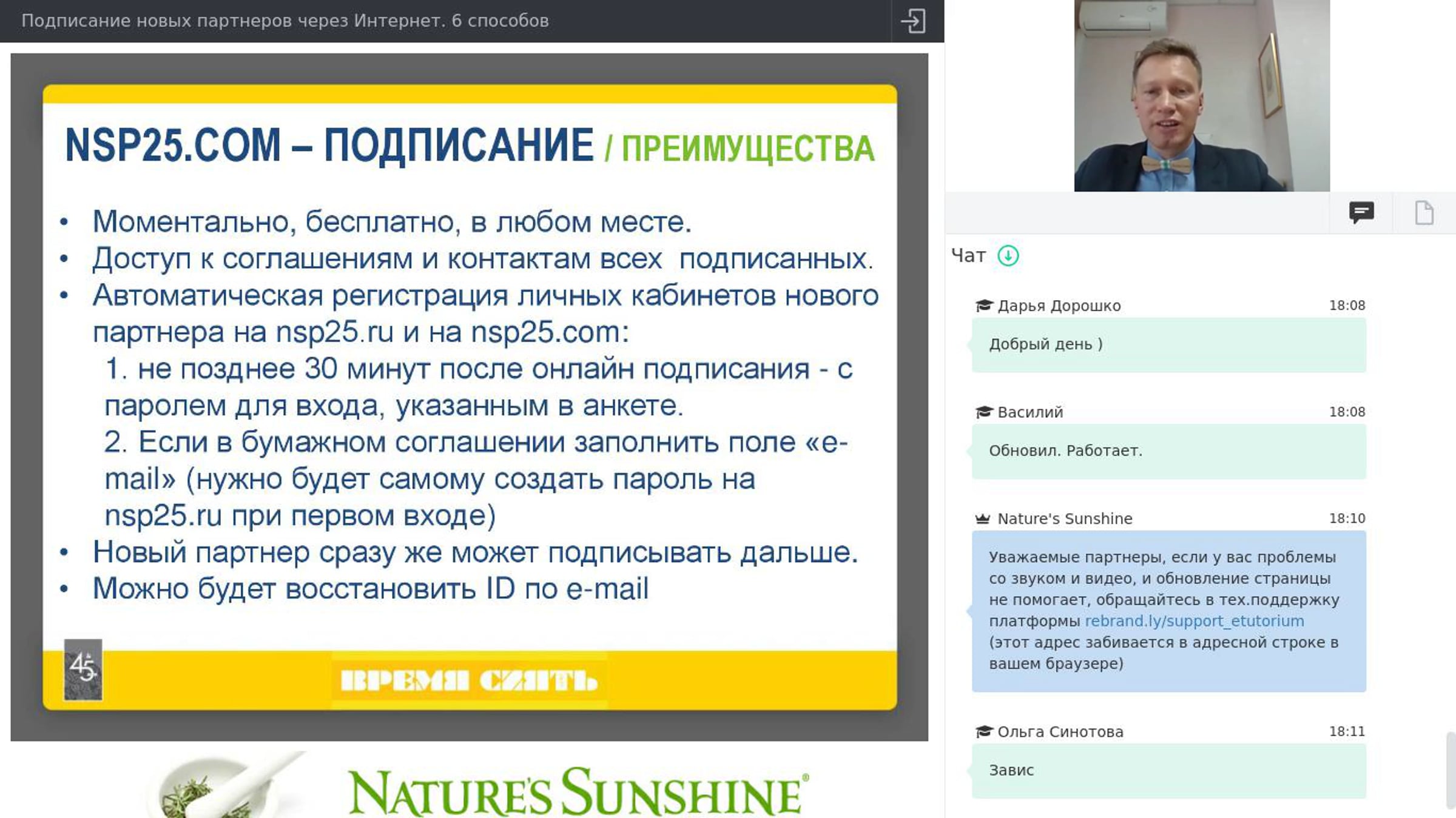Open the rebrand.ly/support_etutorium link
The height and width of the screenshot is (818, 1456).
(x=1194, y=621)
